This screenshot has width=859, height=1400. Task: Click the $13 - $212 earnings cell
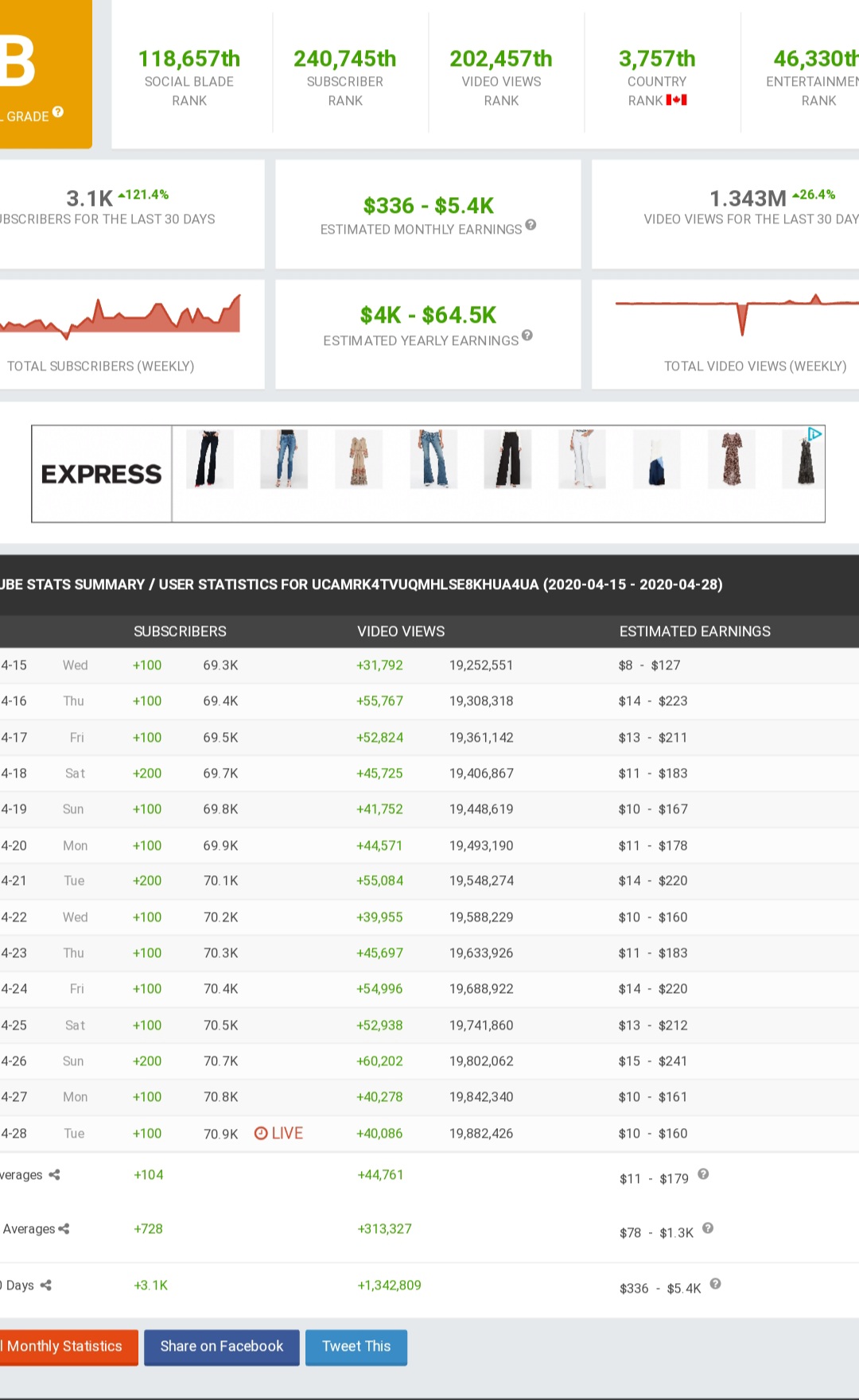[653, 1026]
